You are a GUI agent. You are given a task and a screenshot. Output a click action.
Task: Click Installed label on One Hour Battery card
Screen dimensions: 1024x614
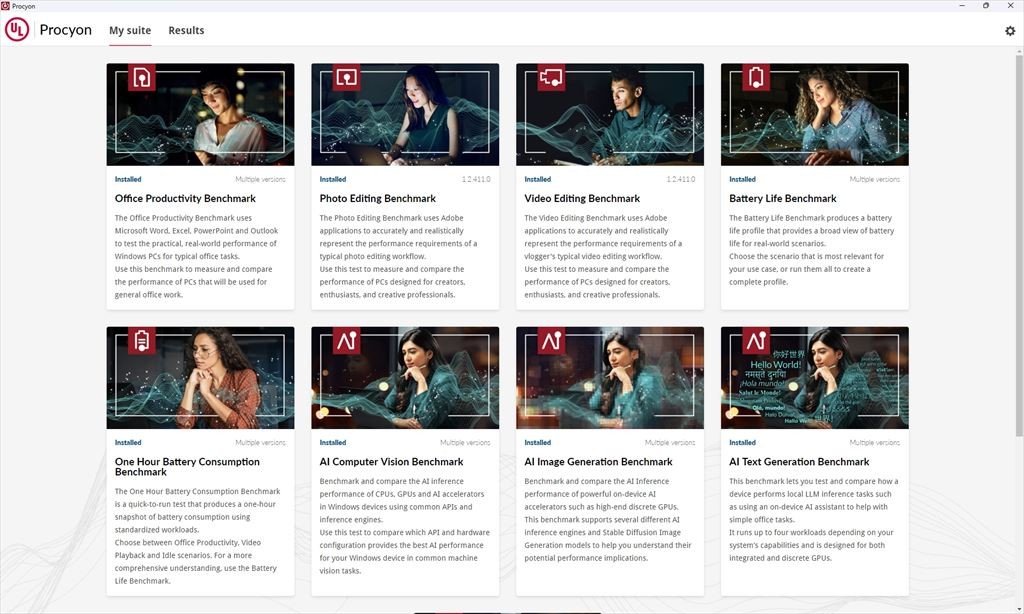click(x=128, y=442)
